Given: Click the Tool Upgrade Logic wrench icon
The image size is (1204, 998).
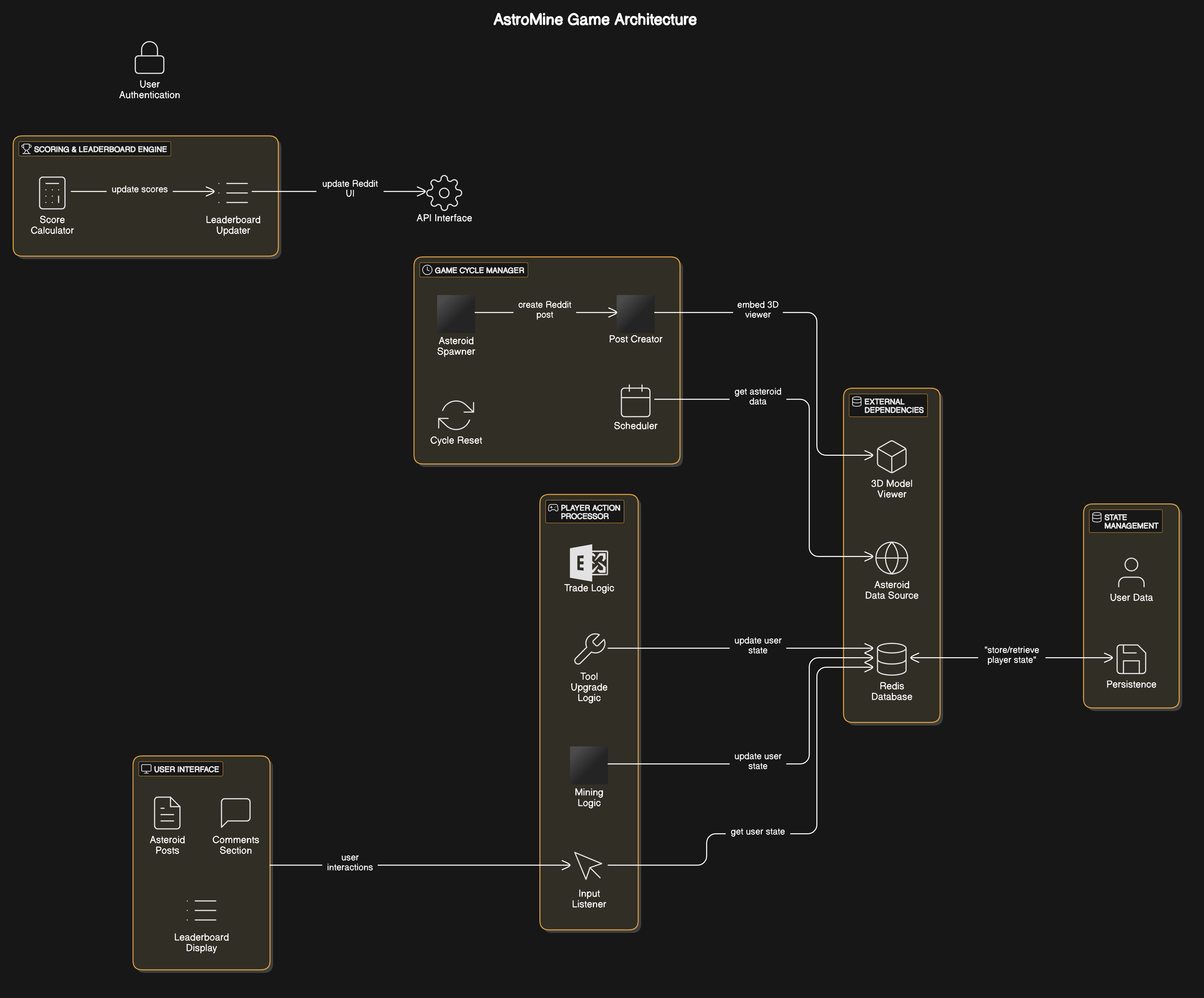Looking at the screenshot, I should point(589,649).
